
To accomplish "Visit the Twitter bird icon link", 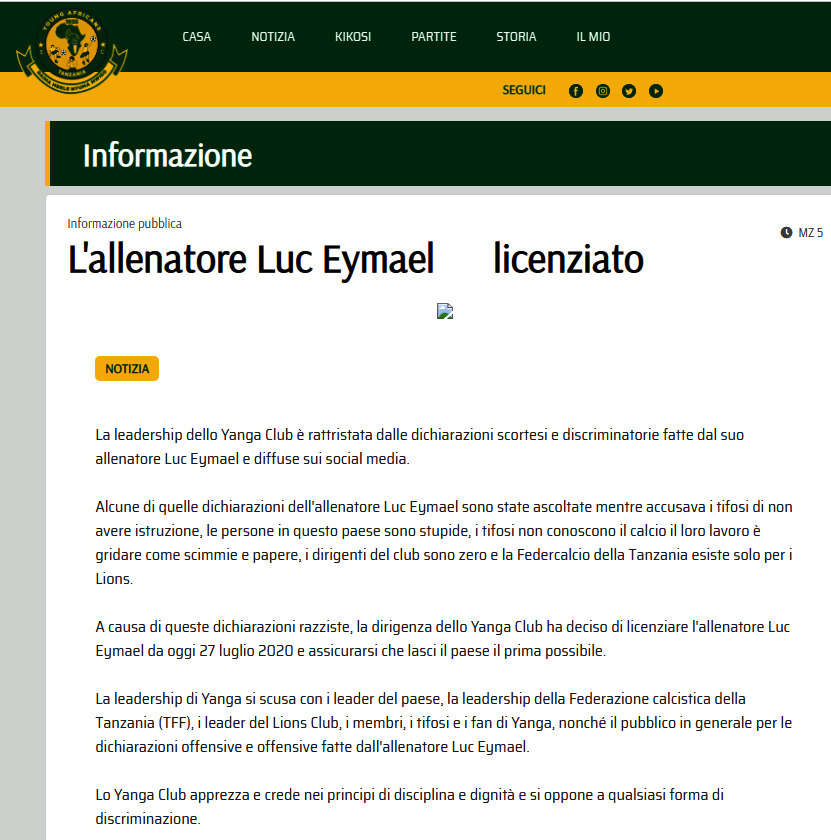I will click(x=629, y=91).
